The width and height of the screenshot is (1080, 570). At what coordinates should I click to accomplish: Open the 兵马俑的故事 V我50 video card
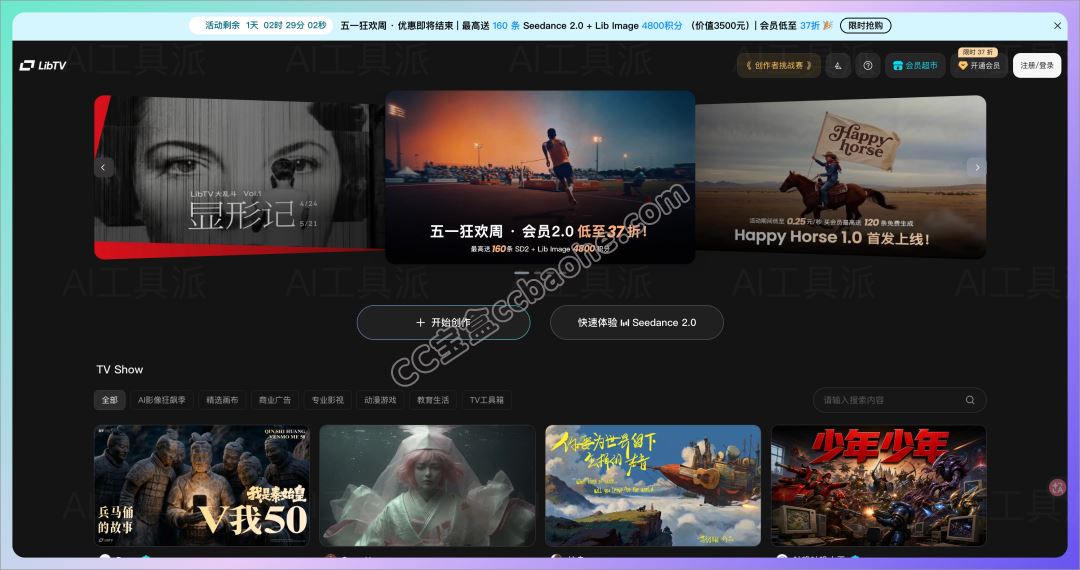point(202,485)
